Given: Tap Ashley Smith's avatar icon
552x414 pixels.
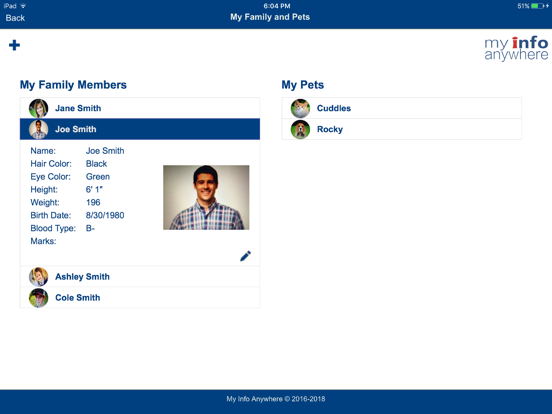Looking at the screenshot, I should click(38, 277).
